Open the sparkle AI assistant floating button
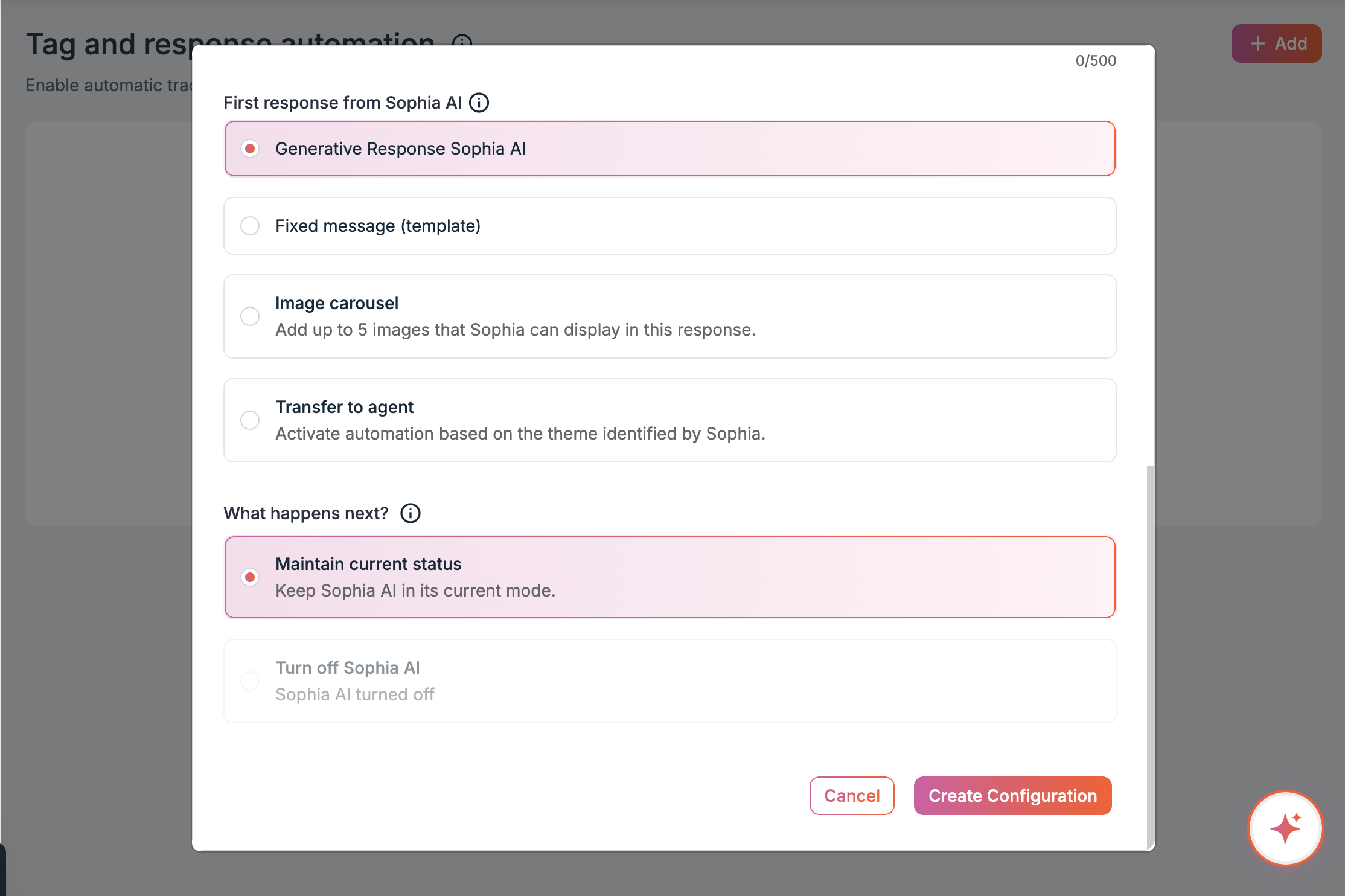The height and width of the screenshot is (896, 1345). click(x=1285, y=828)
